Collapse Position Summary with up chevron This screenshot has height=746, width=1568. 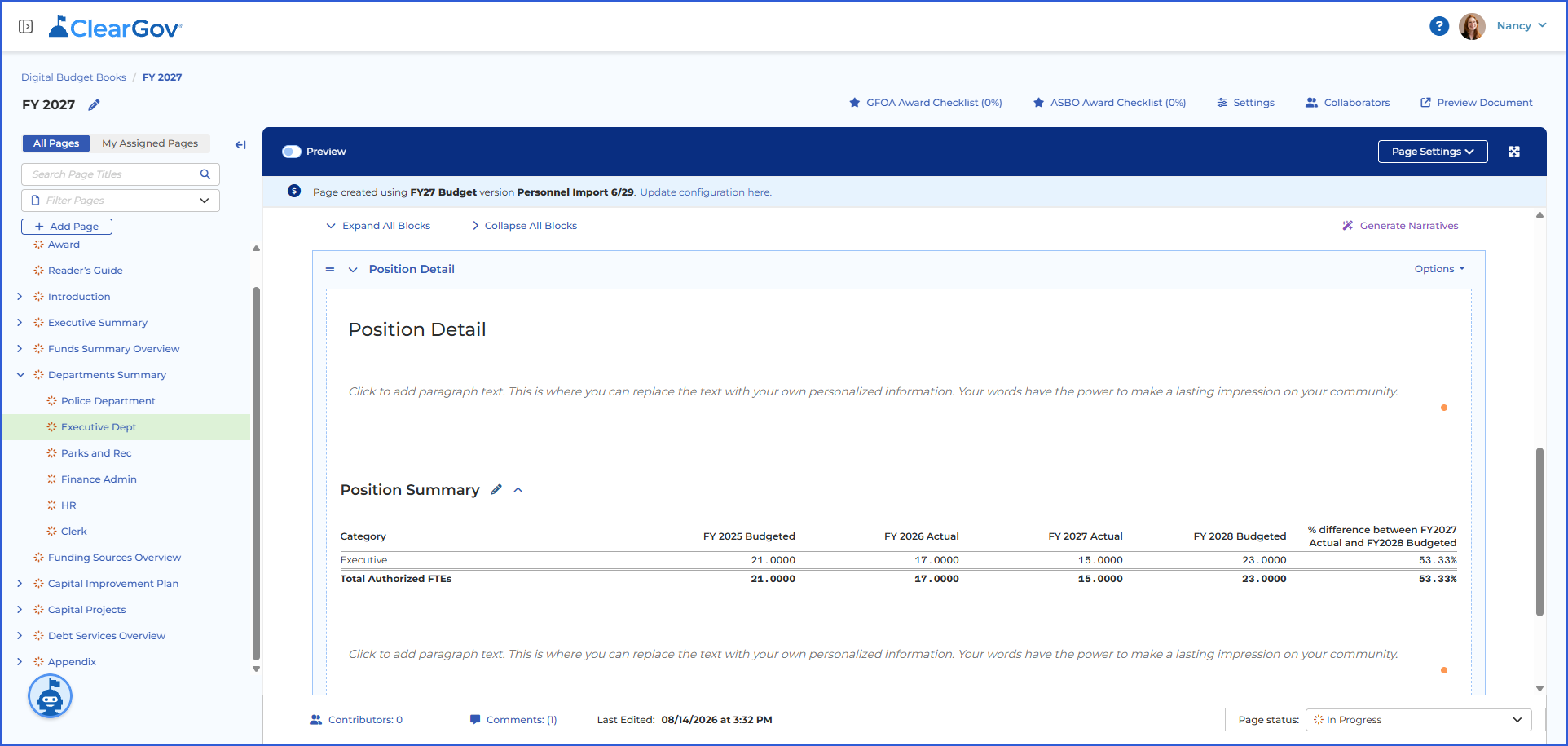(x=518, y=490)
